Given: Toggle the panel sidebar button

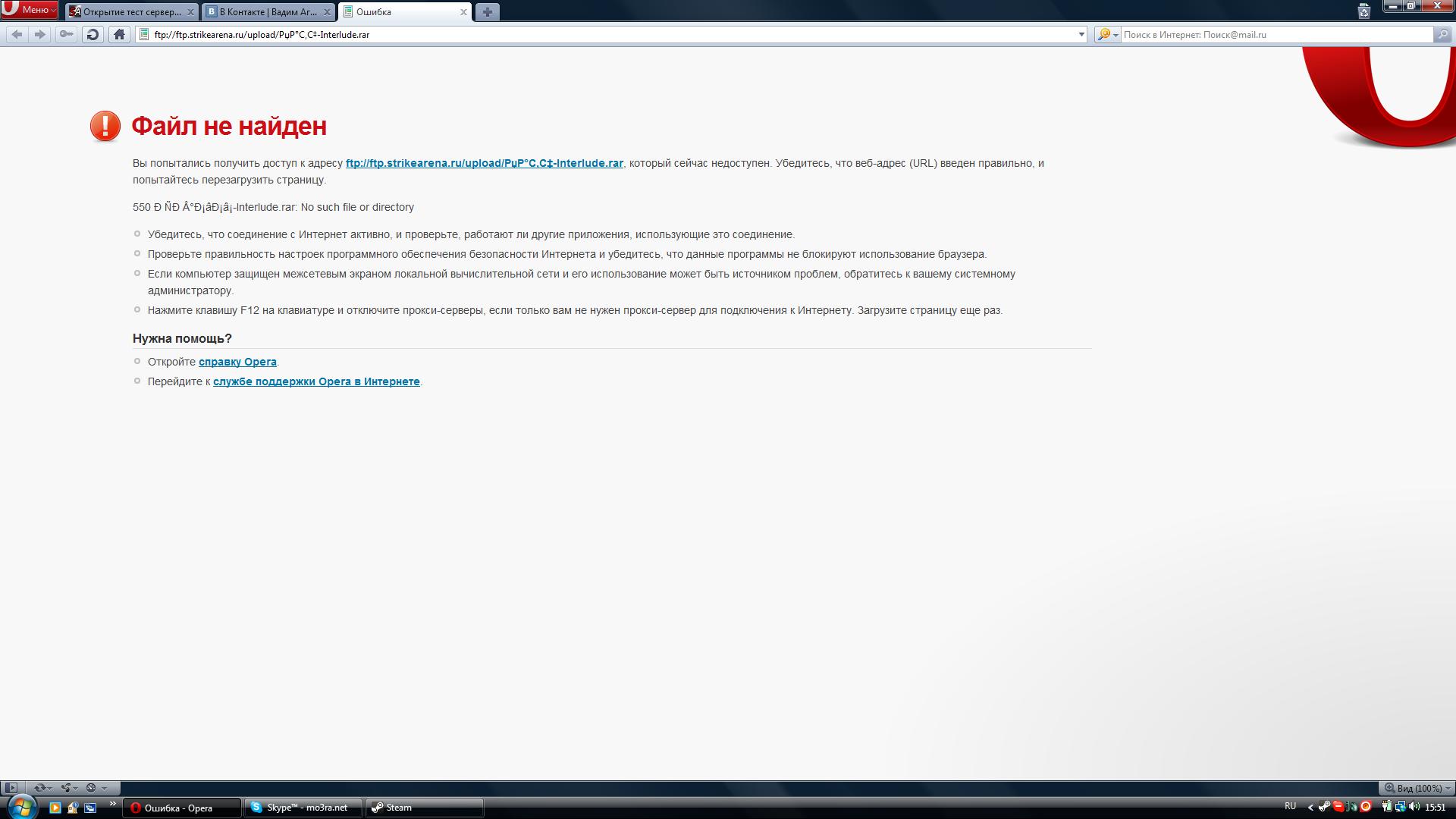Looking at the screenshot, I should coord(11,788).
